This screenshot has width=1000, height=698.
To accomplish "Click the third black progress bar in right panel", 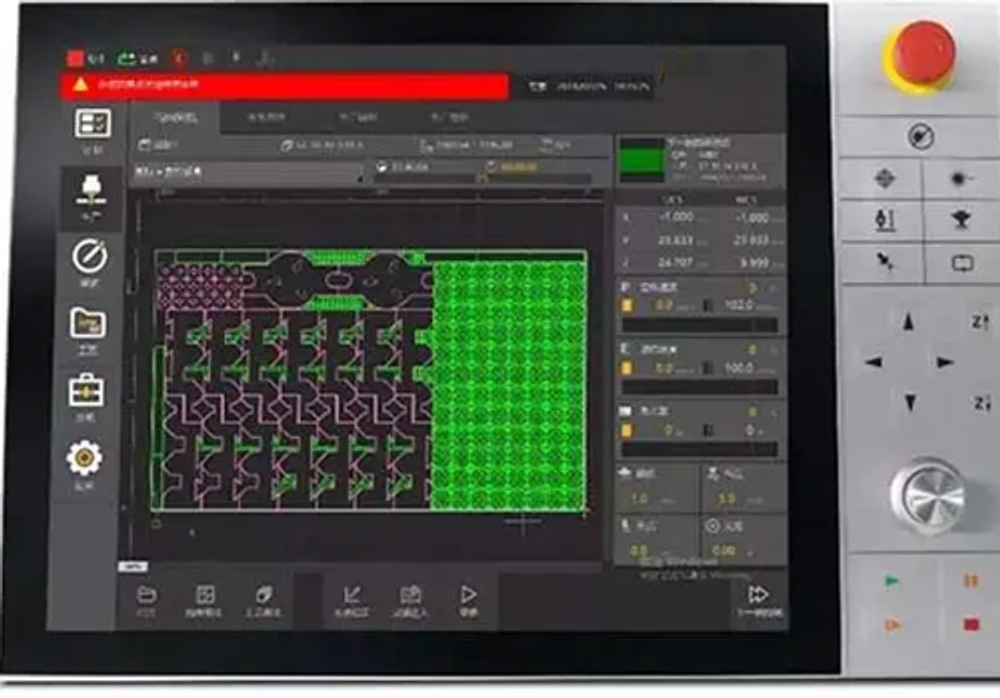I will click(x=700, y=449).
